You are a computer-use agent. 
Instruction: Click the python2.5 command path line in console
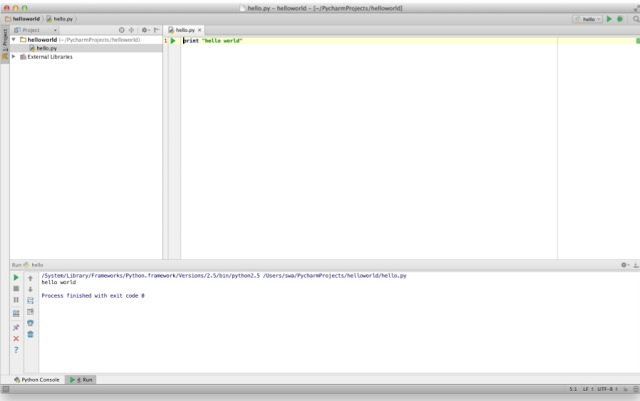224,276
